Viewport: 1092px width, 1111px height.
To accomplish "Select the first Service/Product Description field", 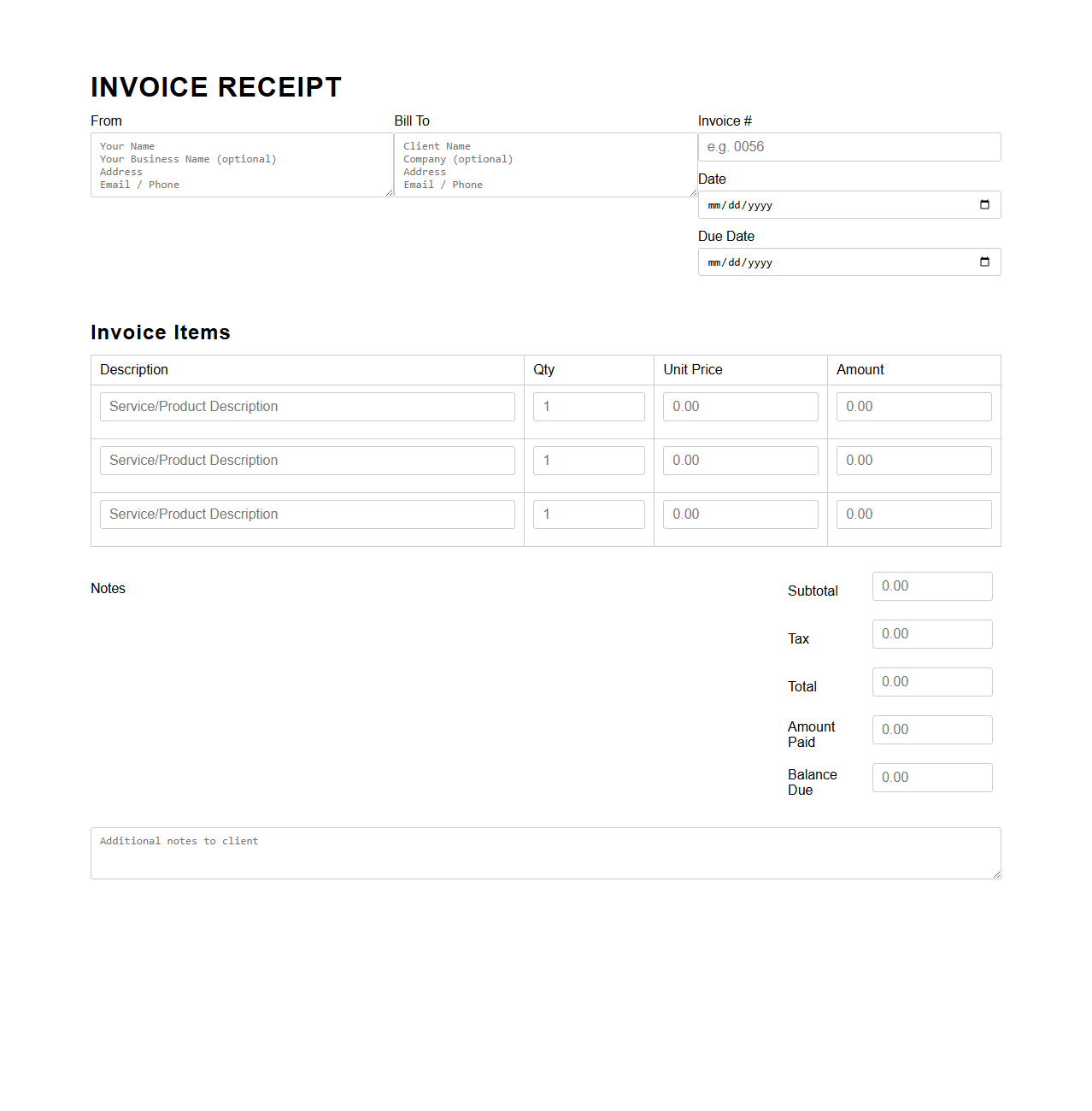I will pos(307,406).
